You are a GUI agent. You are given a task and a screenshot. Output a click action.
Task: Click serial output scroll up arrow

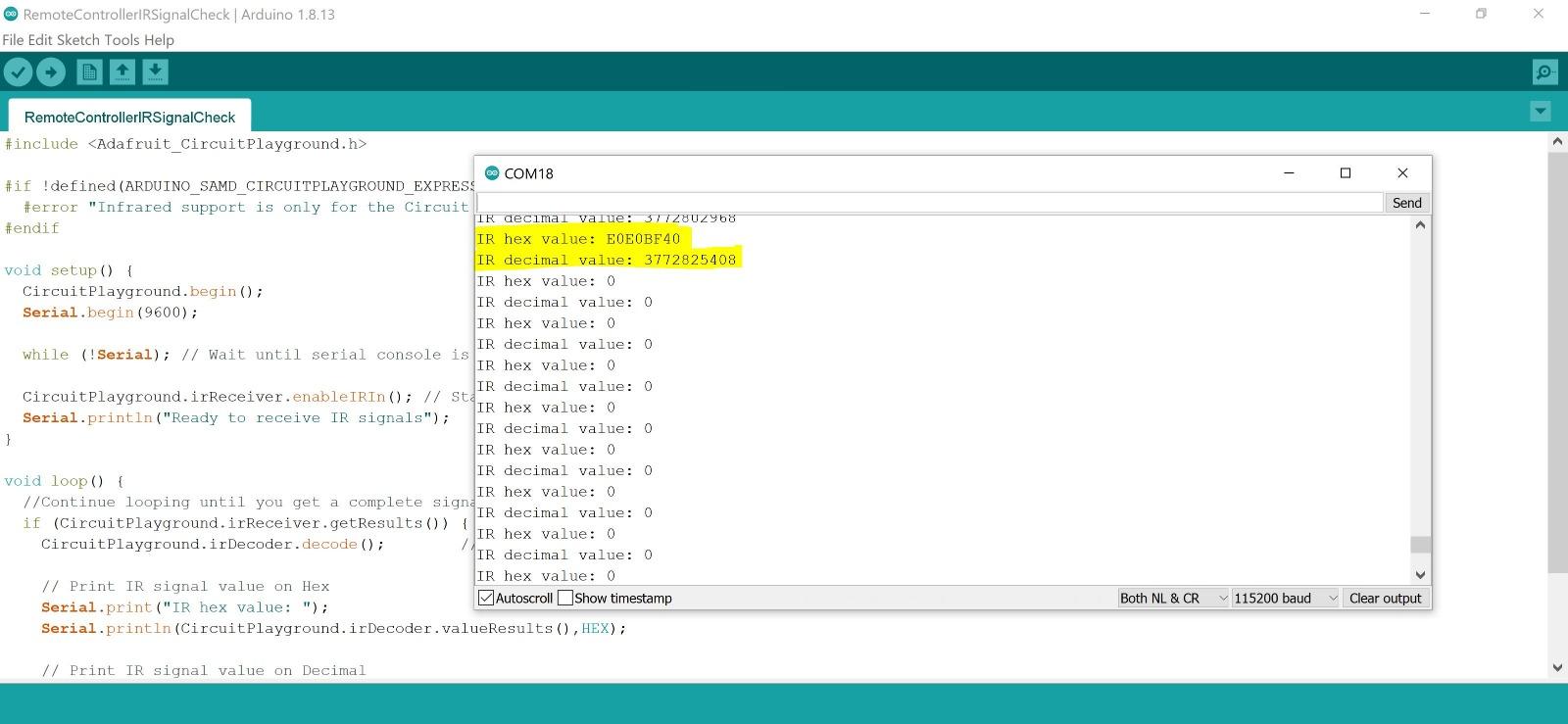click(1420, 225)
